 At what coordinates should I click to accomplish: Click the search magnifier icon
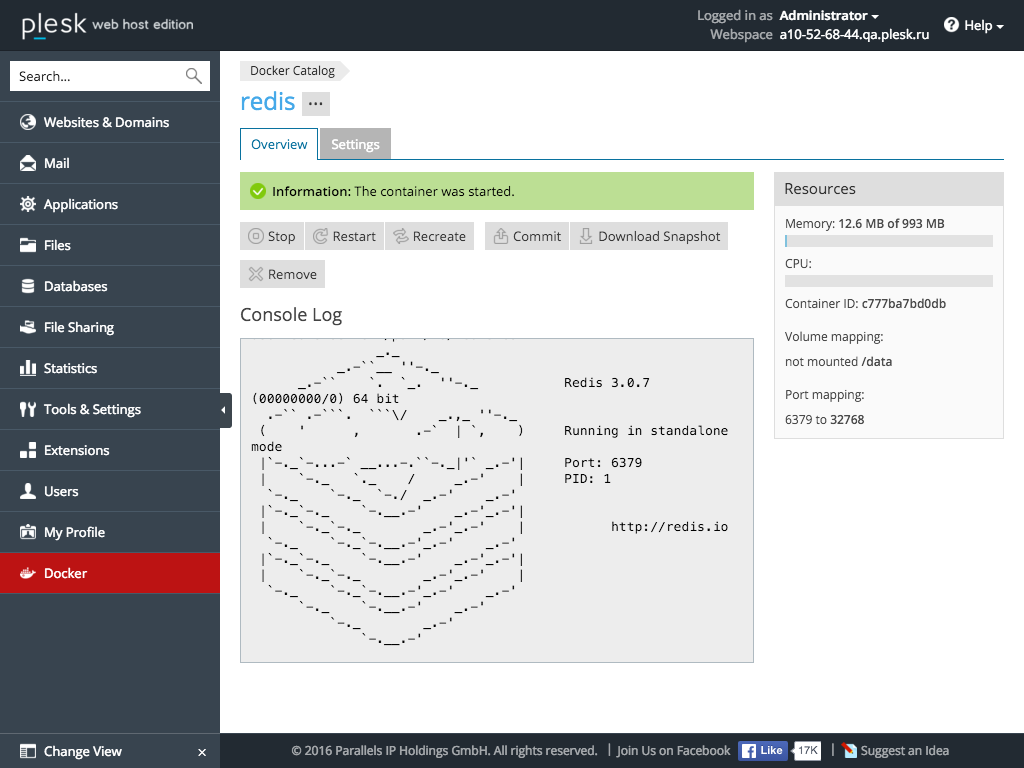tap(192, 76)
